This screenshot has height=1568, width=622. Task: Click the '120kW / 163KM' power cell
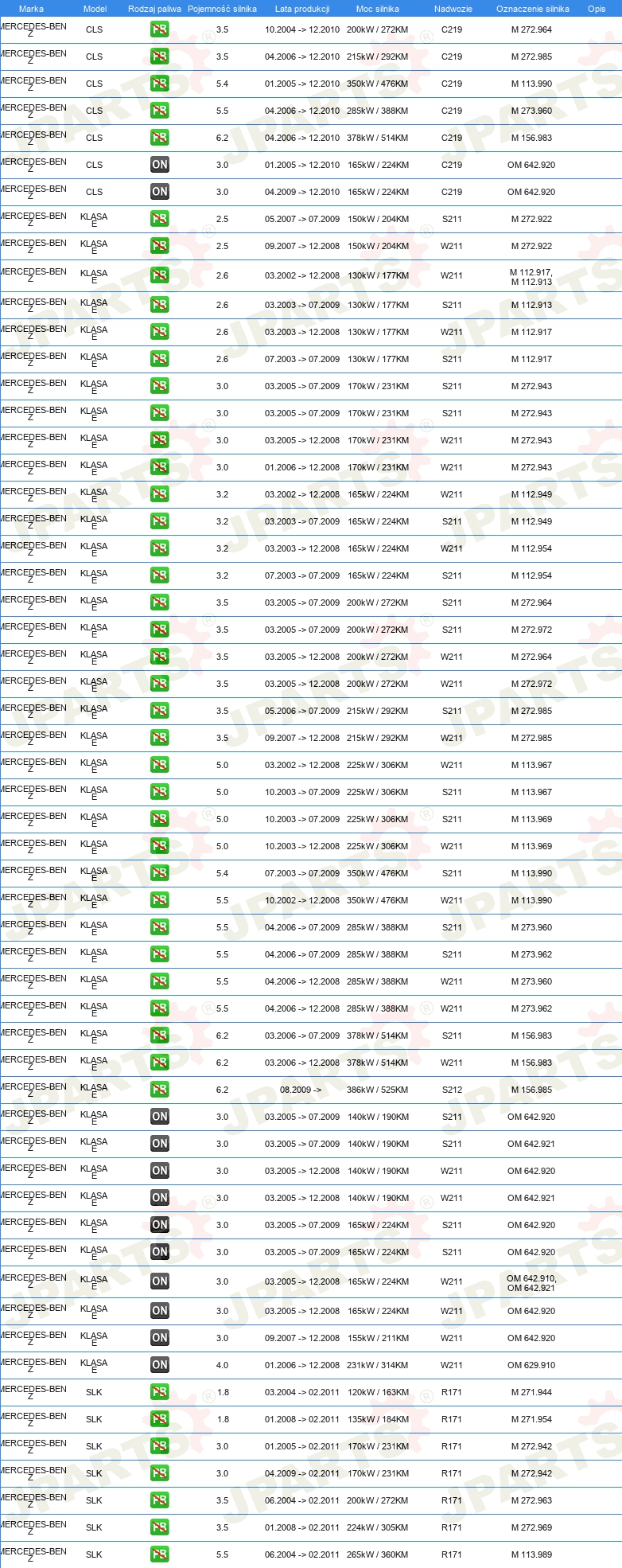(x=378, y=1392)
